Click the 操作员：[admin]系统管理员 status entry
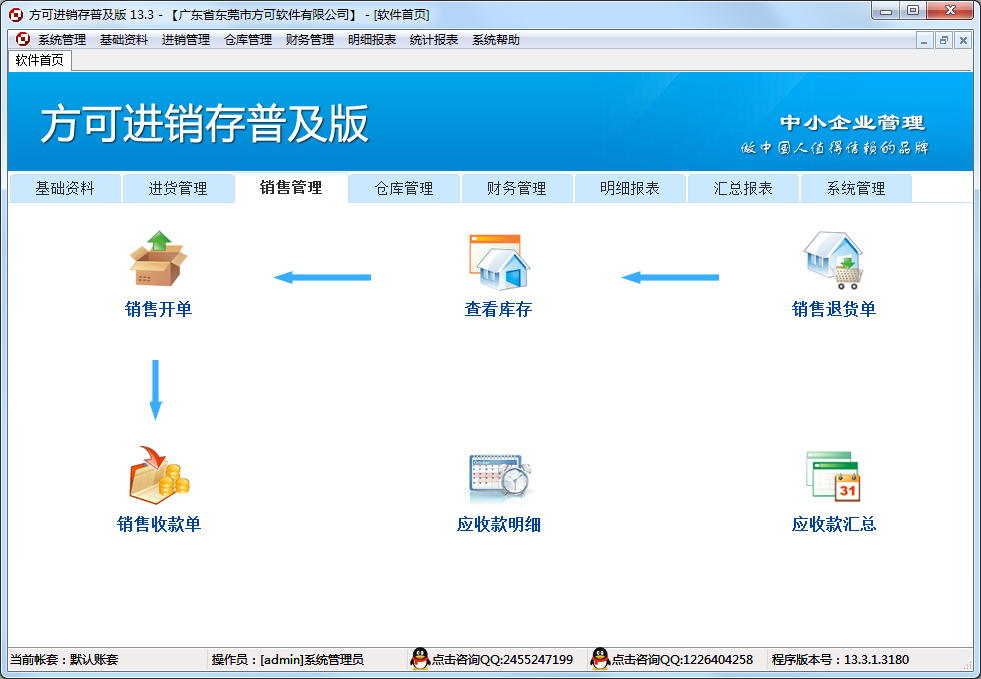981x679 pixels. point(288,660)
